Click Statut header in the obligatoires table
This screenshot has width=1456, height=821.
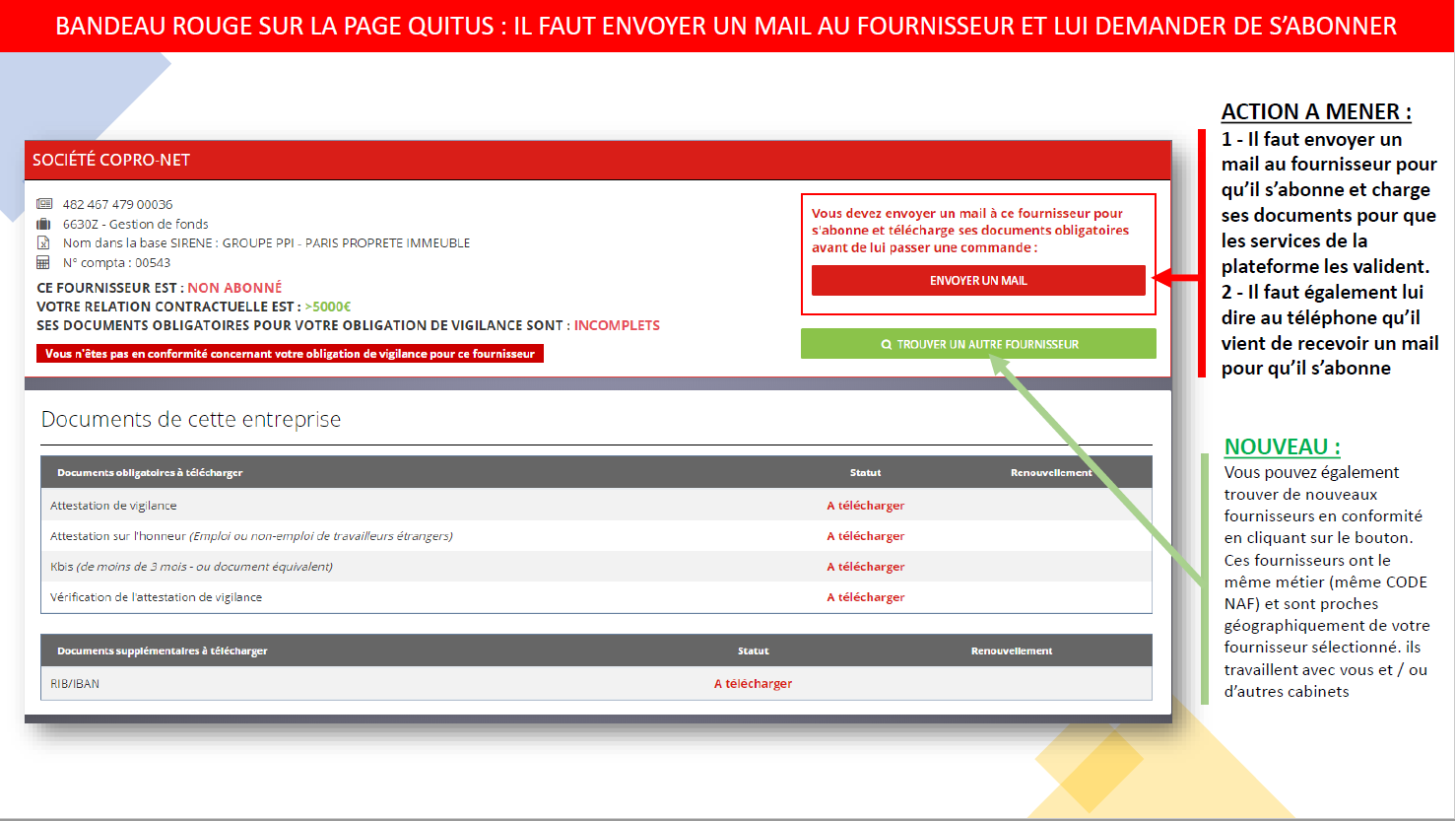coord(866,473)
